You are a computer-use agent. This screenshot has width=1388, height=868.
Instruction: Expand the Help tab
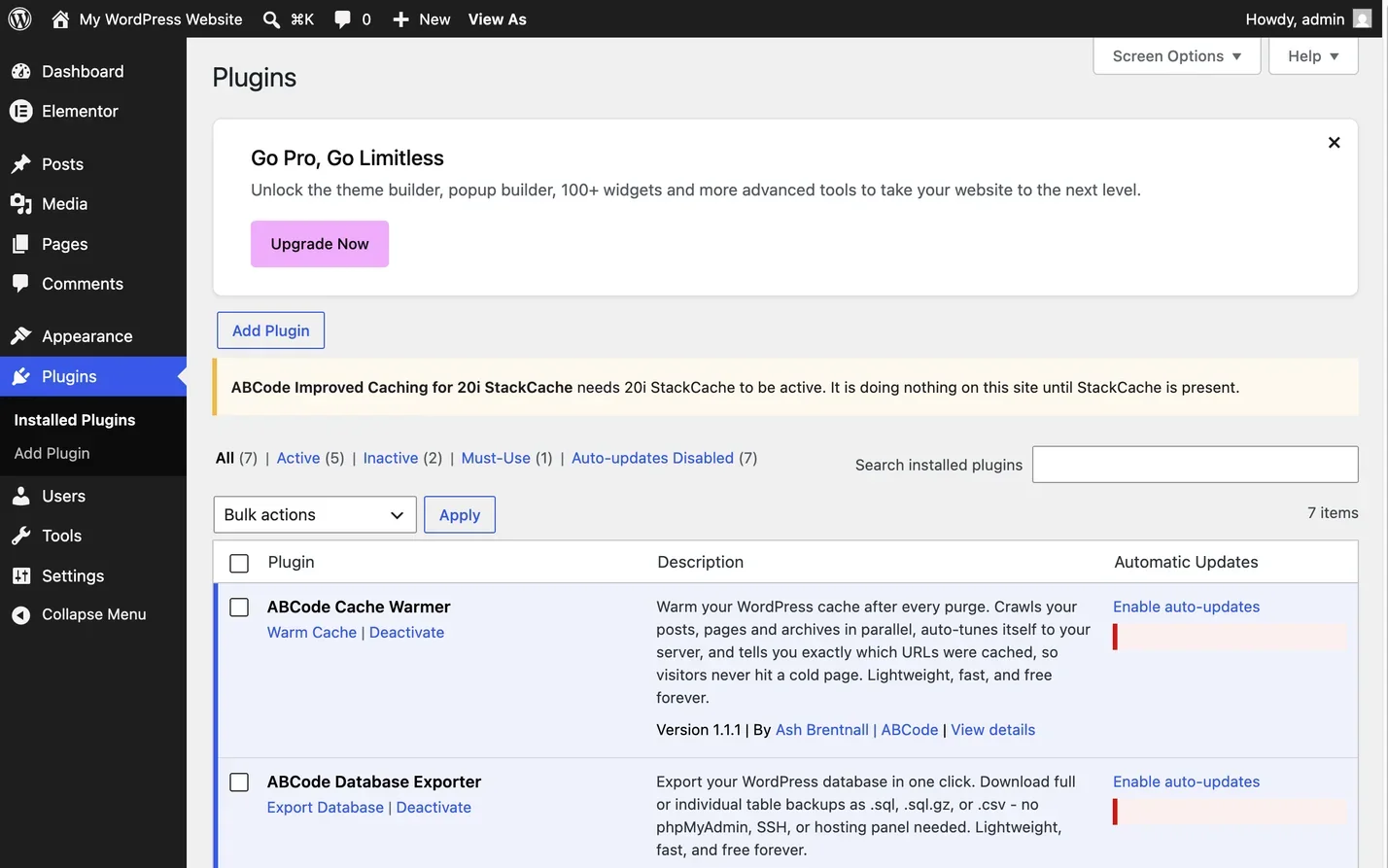(x=1313, y=56)
